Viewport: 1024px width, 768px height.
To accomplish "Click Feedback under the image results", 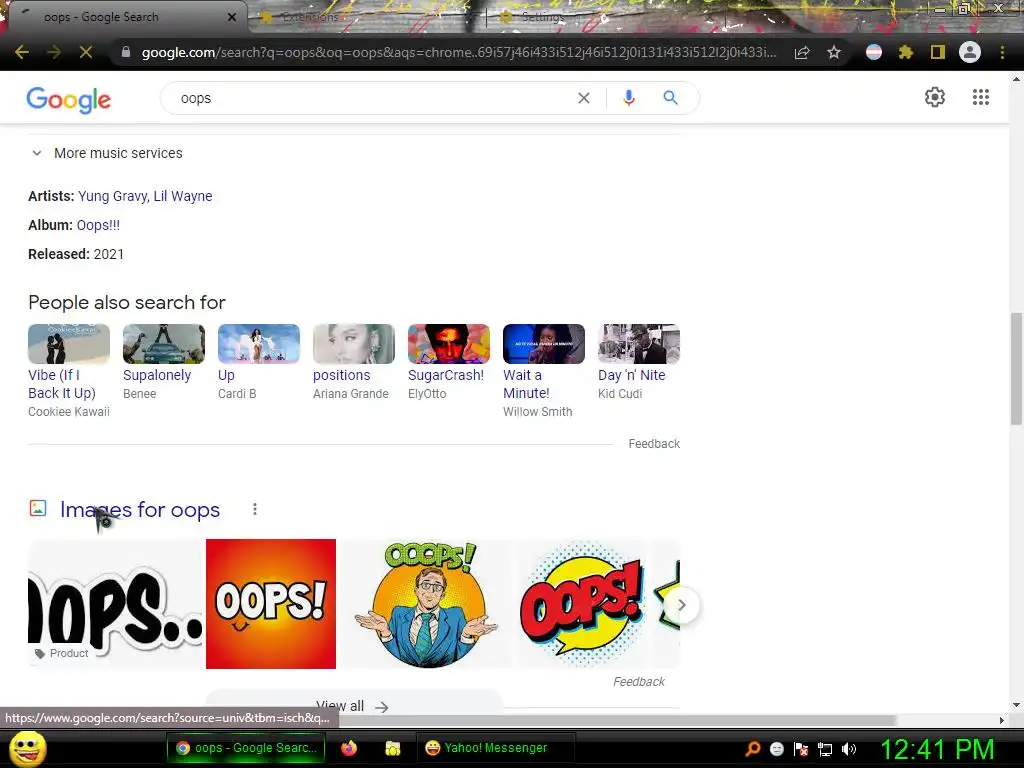I will coord(639,681).
